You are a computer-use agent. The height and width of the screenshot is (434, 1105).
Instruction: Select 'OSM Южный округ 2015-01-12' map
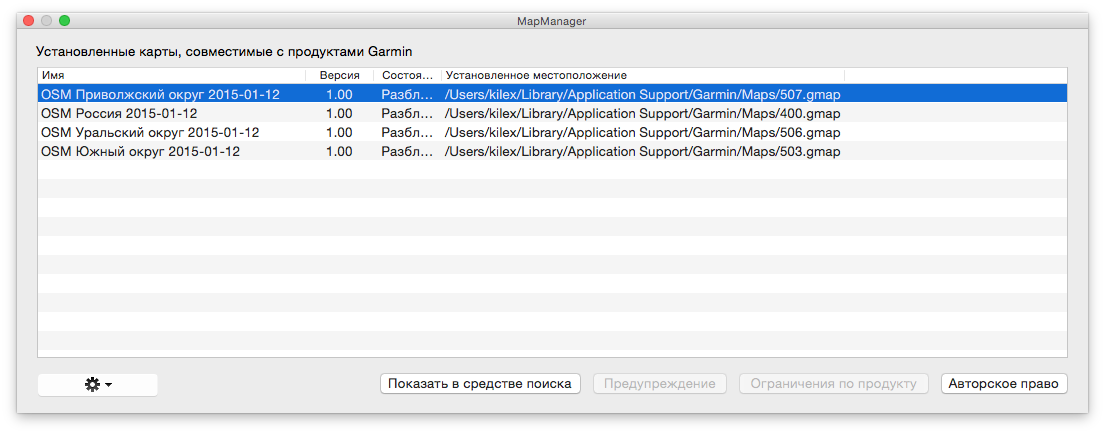coord(552,151)
